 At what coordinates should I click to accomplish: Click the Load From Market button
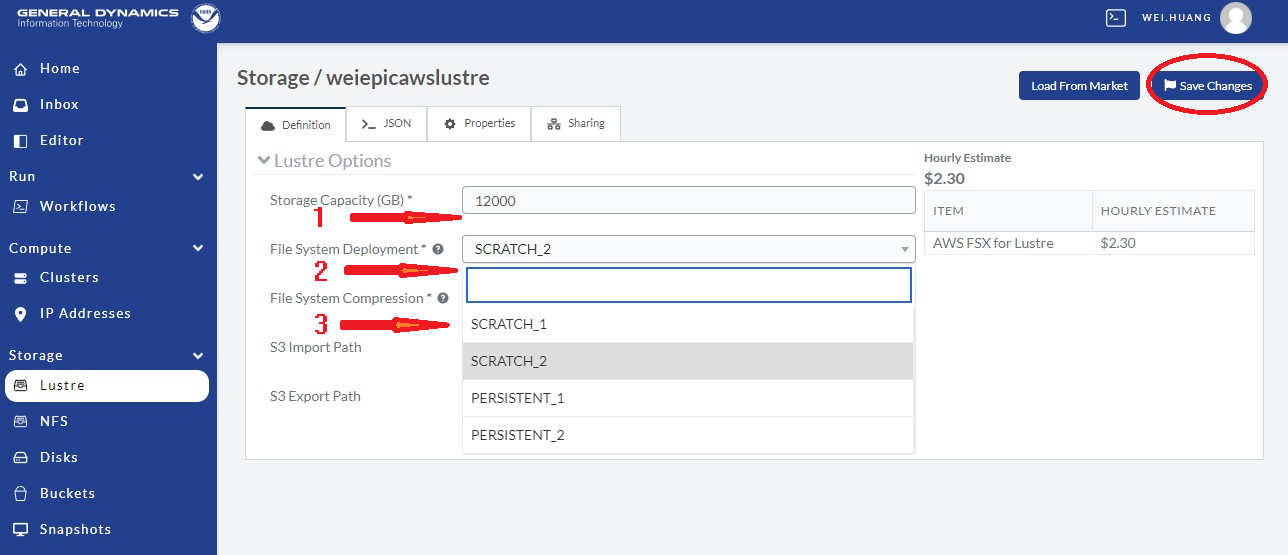1079,86
